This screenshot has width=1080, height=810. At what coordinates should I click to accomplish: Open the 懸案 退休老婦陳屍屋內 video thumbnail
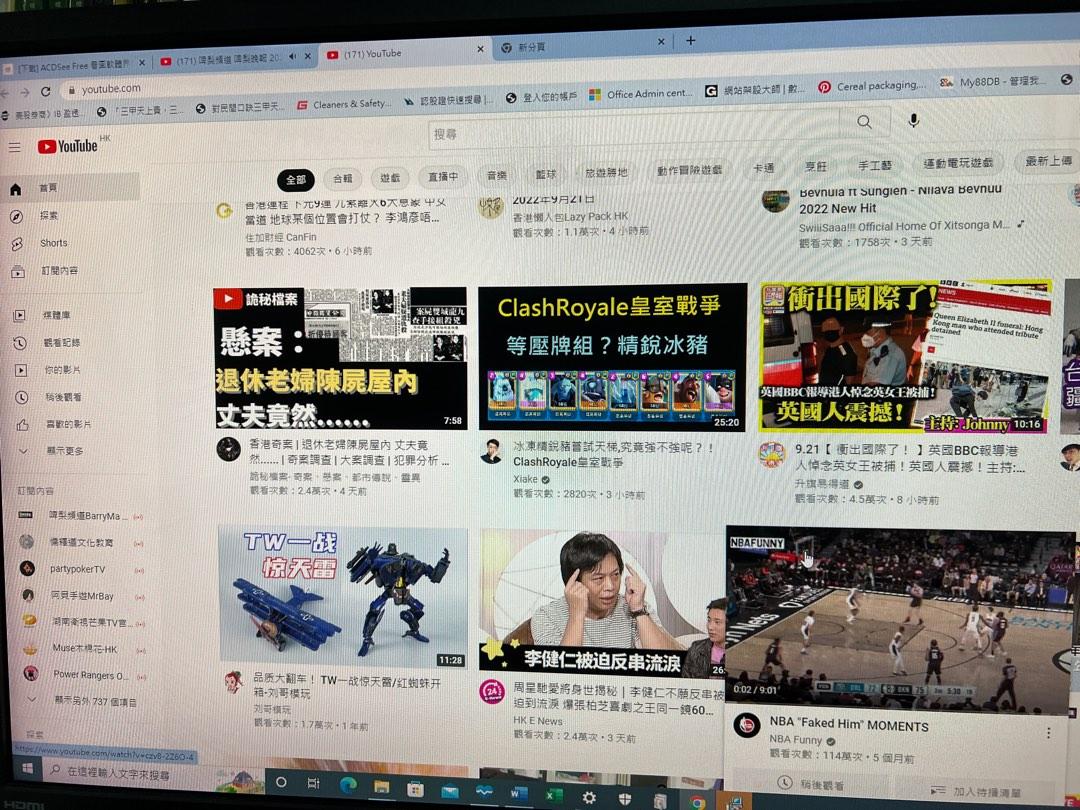coord(340,359)
